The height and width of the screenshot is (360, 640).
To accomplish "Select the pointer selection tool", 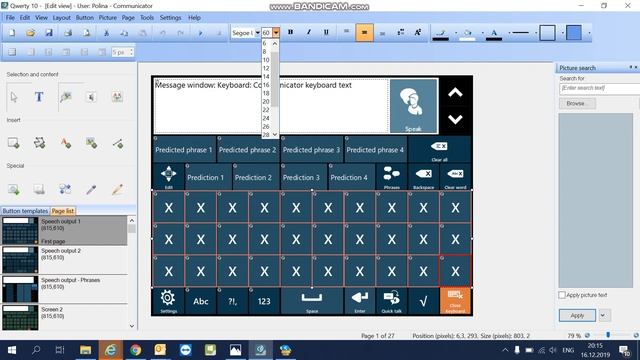I will click(14, 97).
